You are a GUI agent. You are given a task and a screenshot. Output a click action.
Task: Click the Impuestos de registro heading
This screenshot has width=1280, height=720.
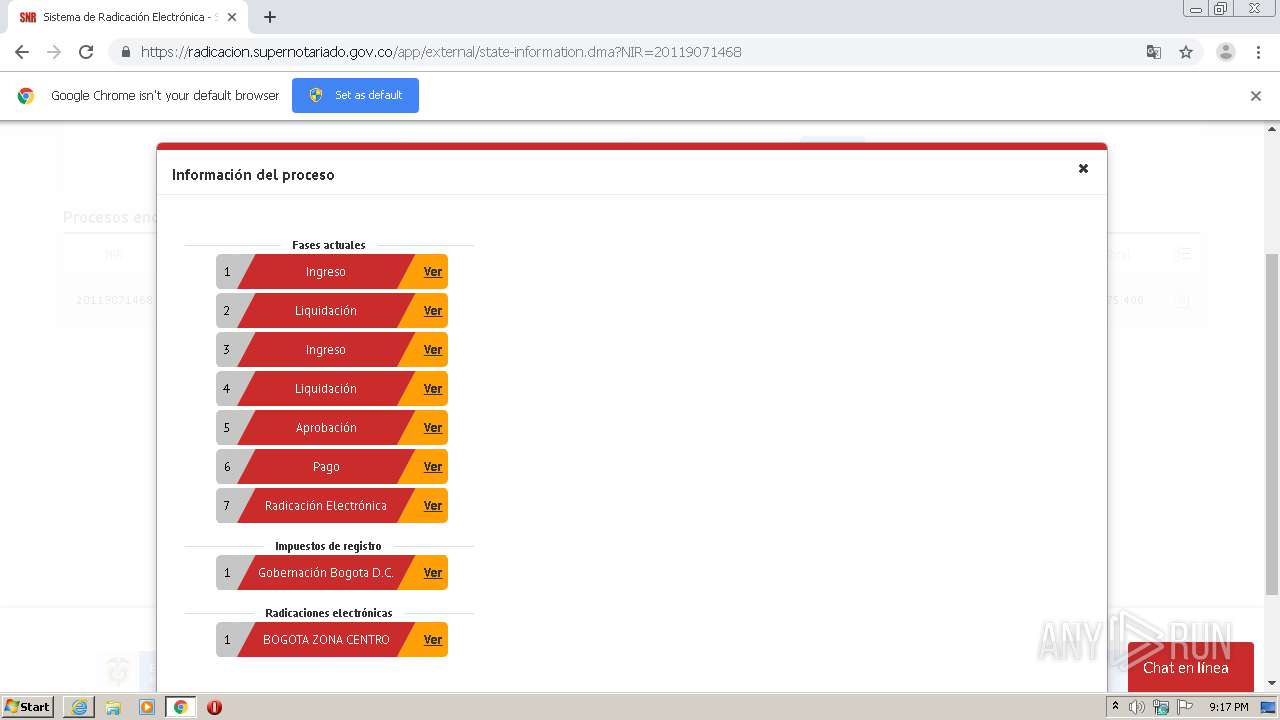click(x=329, y=546)
